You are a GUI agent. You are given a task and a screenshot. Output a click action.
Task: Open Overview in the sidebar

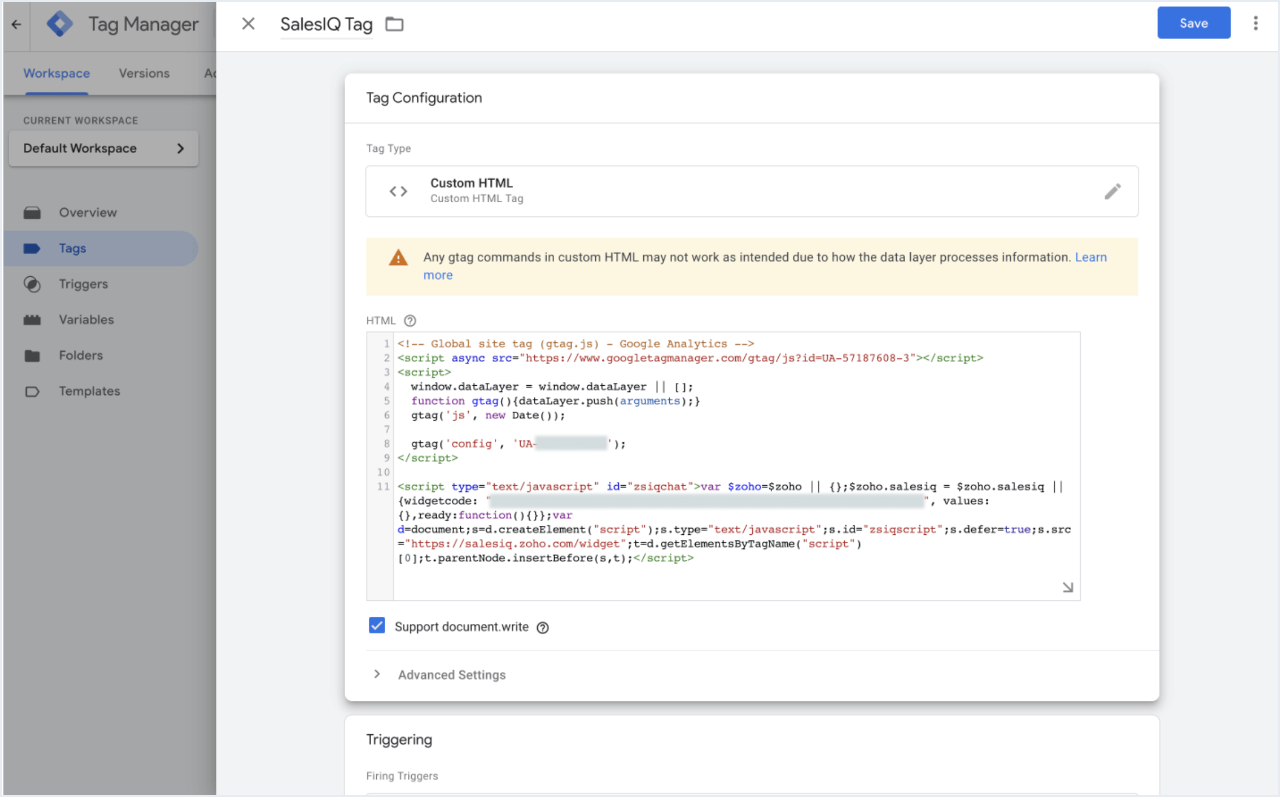click(100, 213)
